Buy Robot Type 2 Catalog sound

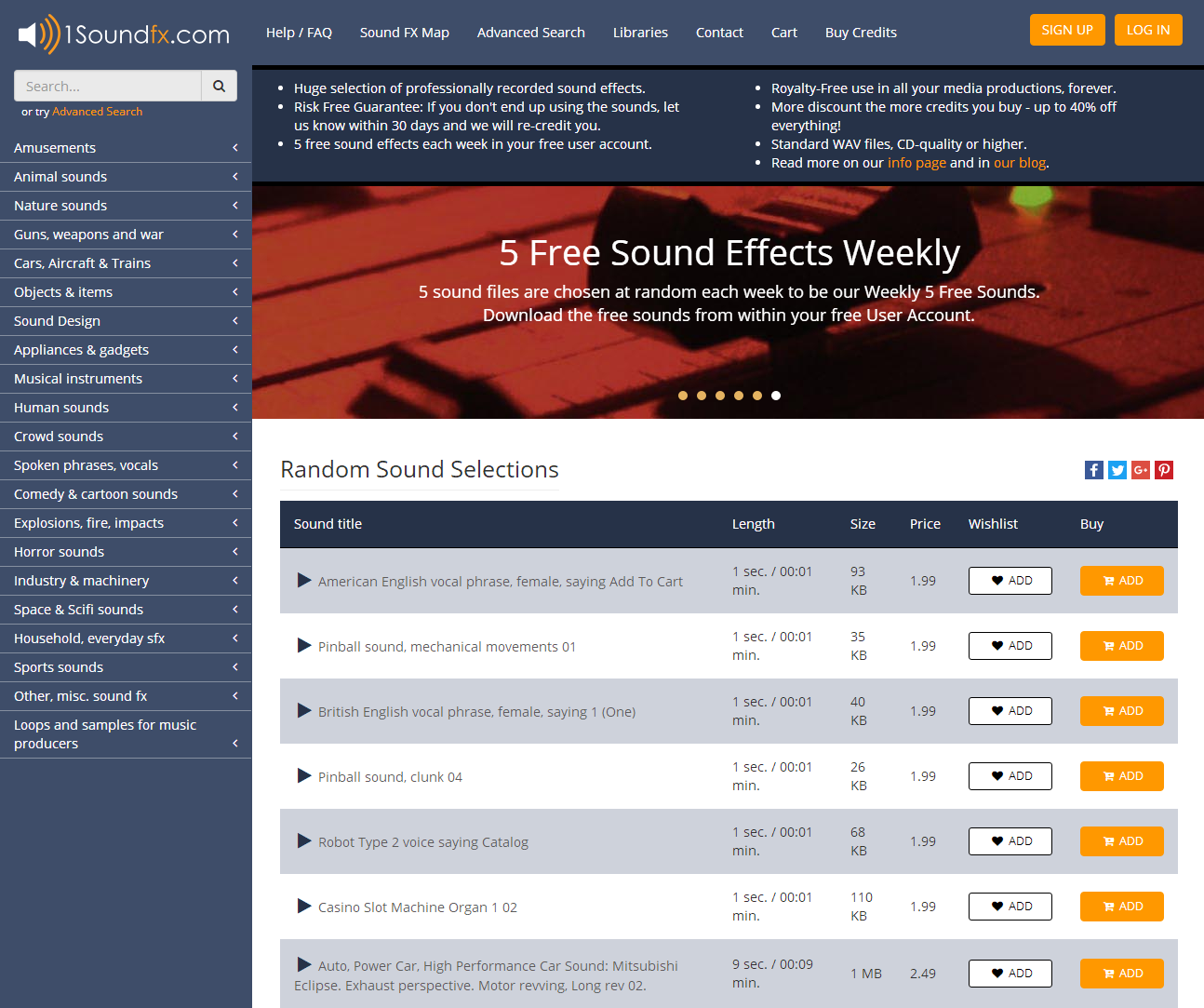pos(1122,841)
